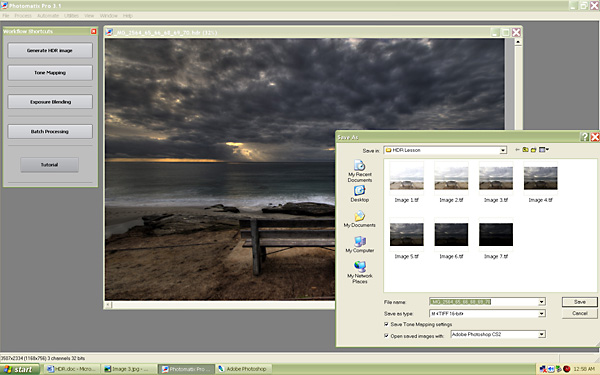The height and width of the screenshot is (375, 600).
Task: Open the Windows Start menu
Action: pos(20,369)
